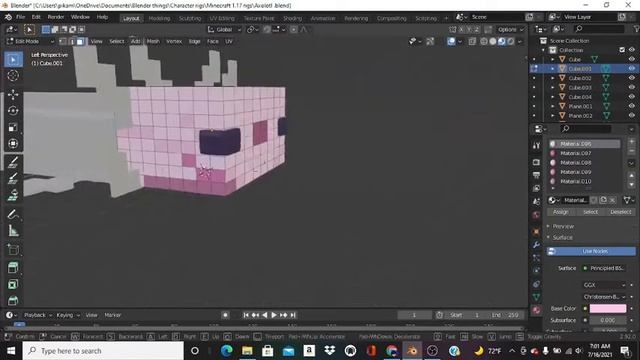Open the Tool properties tab

(536, 145)
